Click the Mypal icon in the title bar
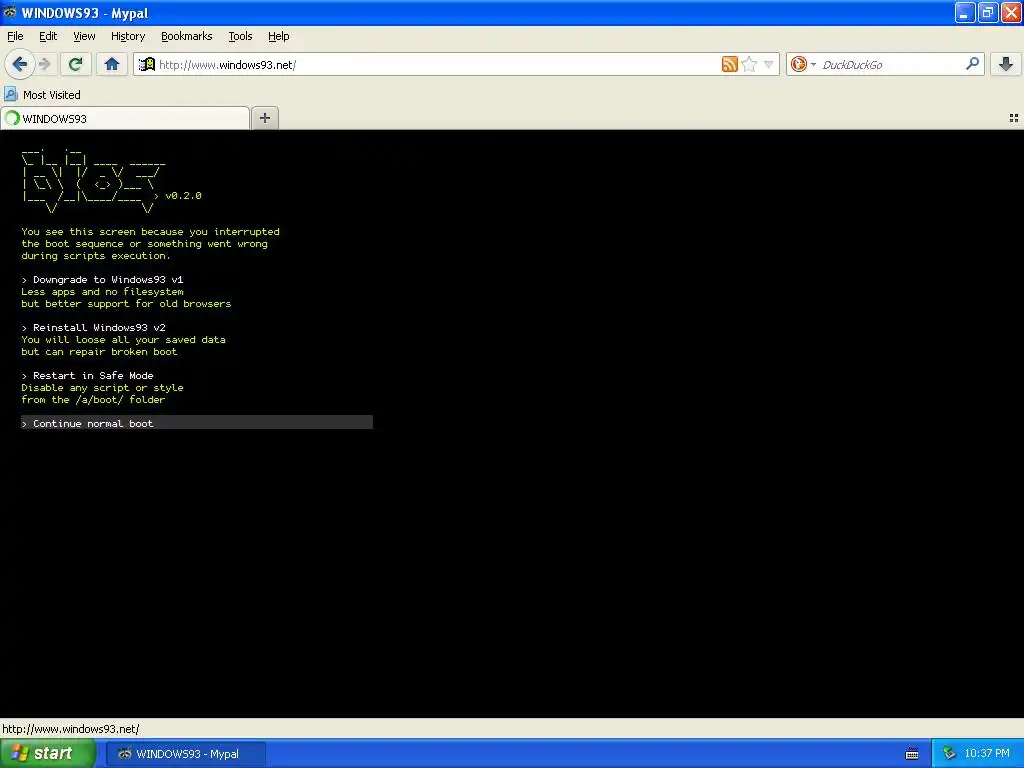The height and width of the screenshot is (768, 1024). (10, 12)
